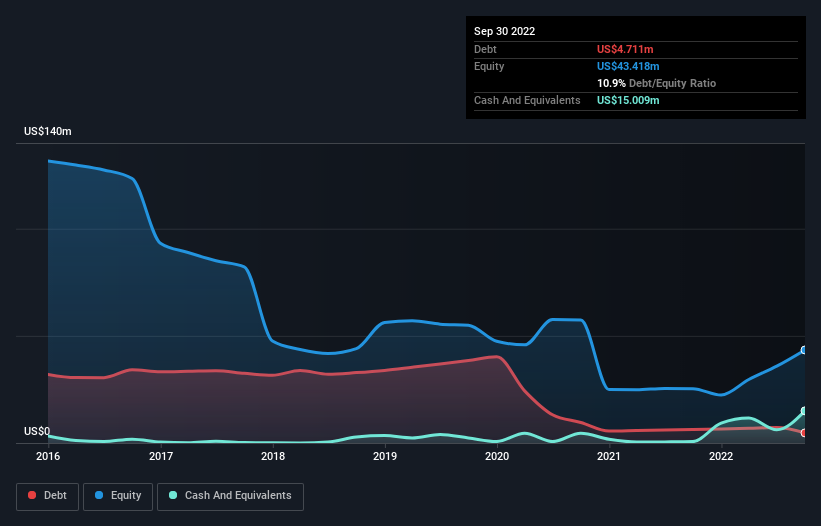Click the 2017 x-axis label
The image size is (821, 526).
tap(161, 456)
